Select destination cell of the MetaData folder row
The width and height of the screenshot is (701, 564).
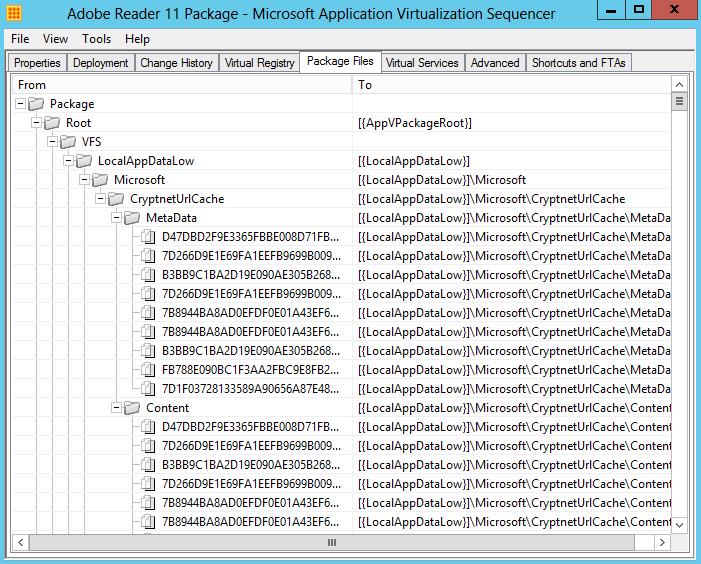tap(514, 218)
